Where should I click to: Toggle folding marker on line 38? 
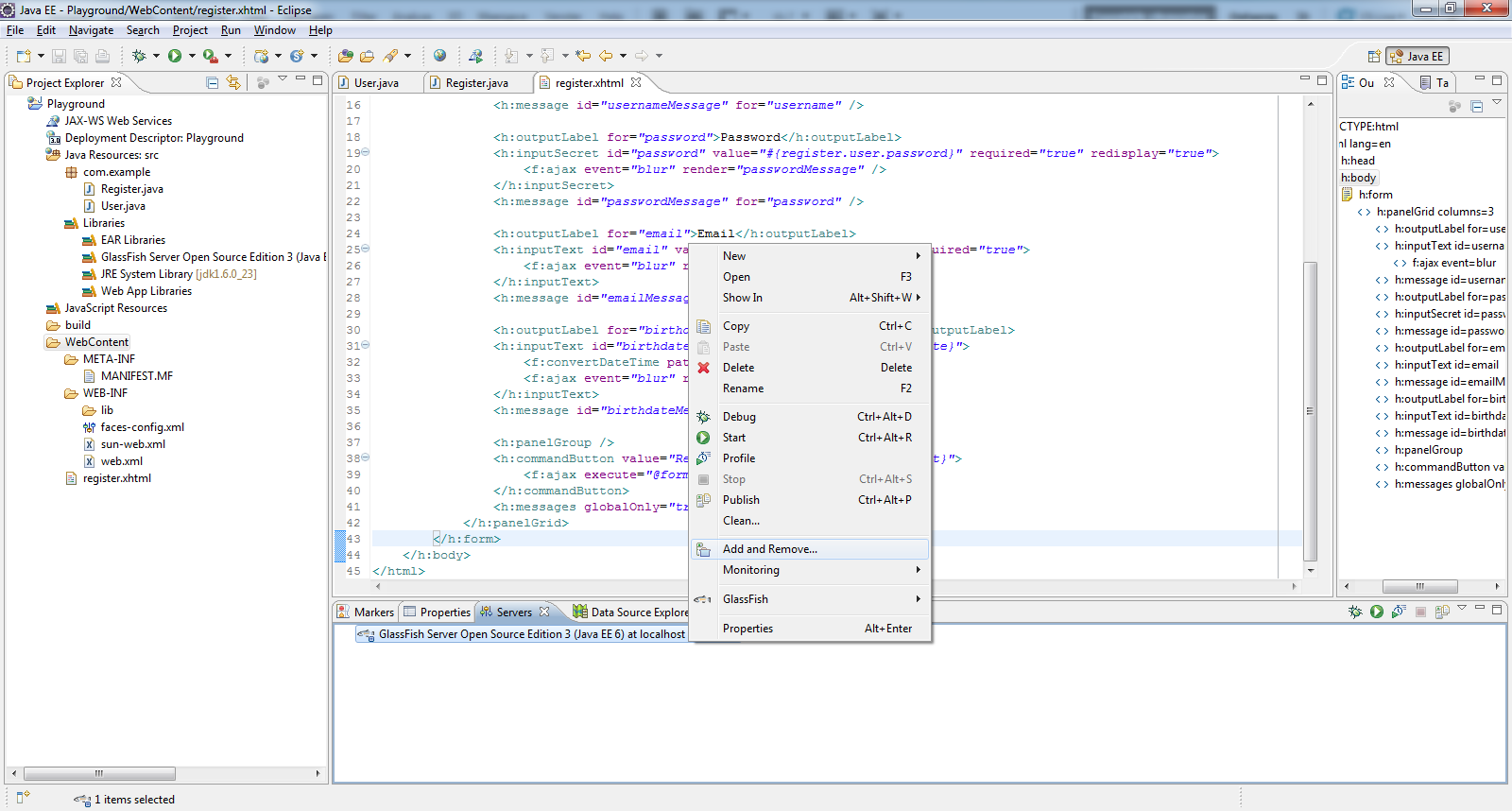[x=366, y=457]
